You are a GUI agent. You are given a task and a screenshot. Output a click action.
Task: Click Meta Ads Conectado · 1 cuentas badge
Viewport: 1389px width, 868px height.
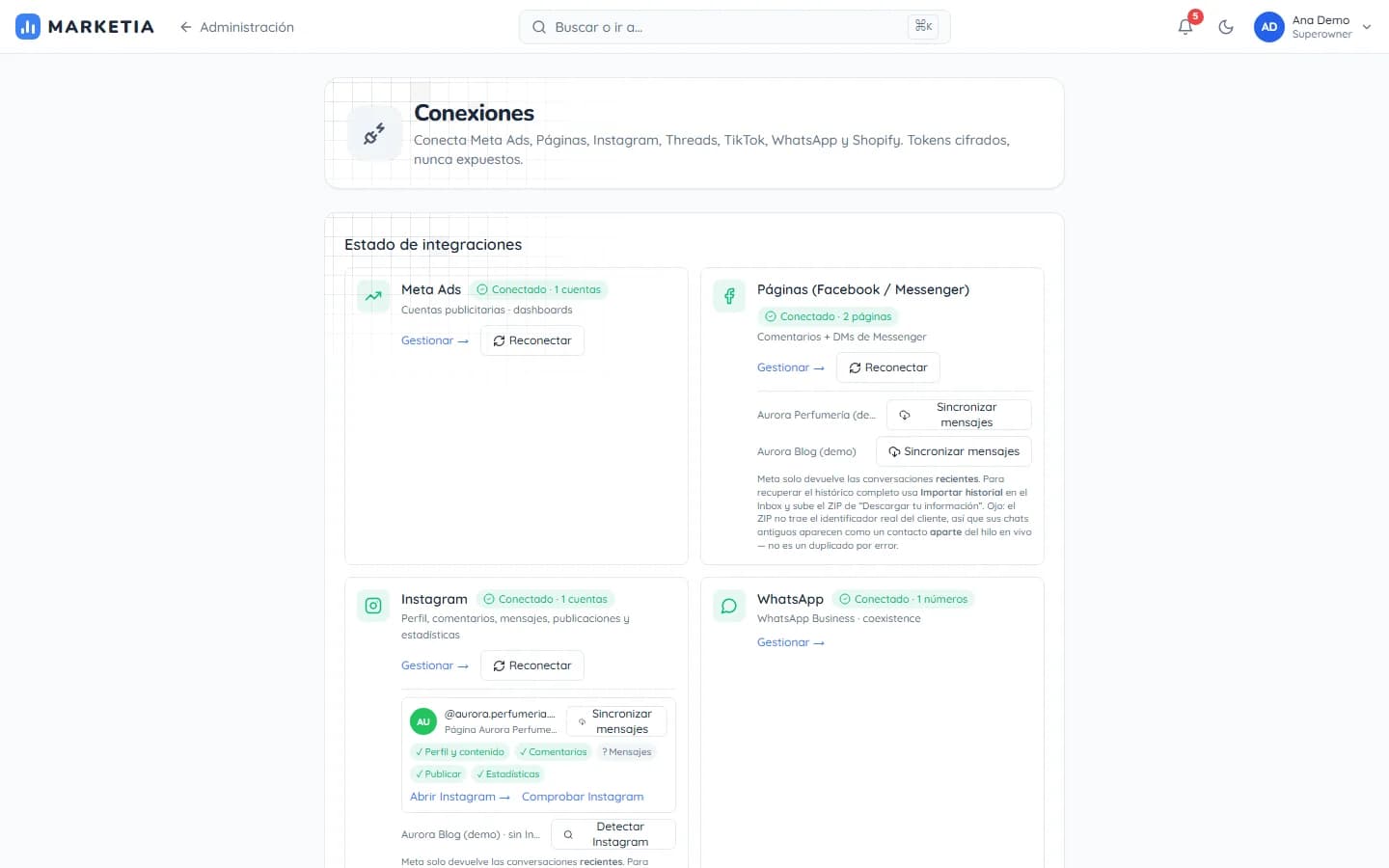point(539,289)
